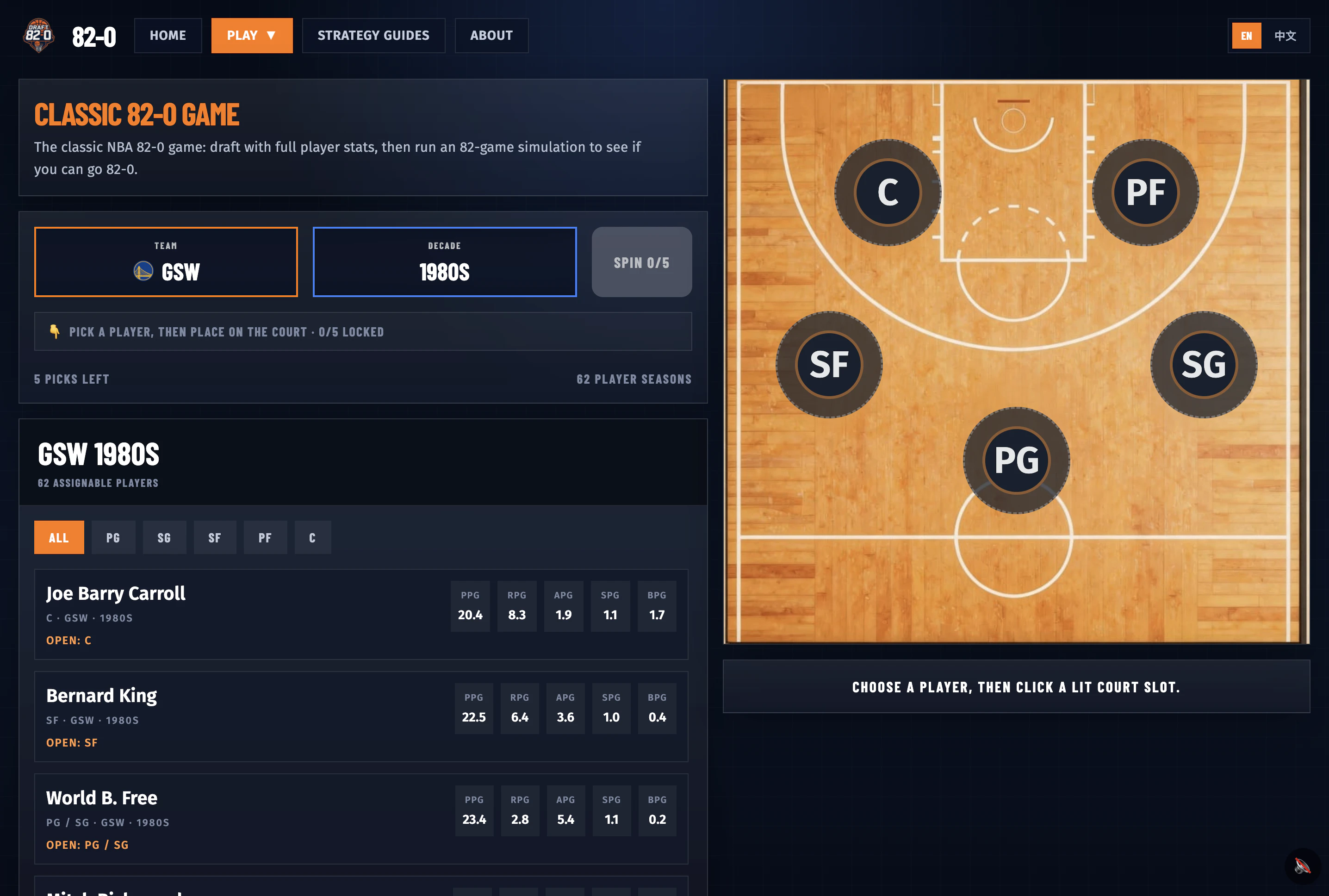This screenshot has height=896, width=1329.
Task: Select the PG slot on the court
Action: click(1017, 460)
